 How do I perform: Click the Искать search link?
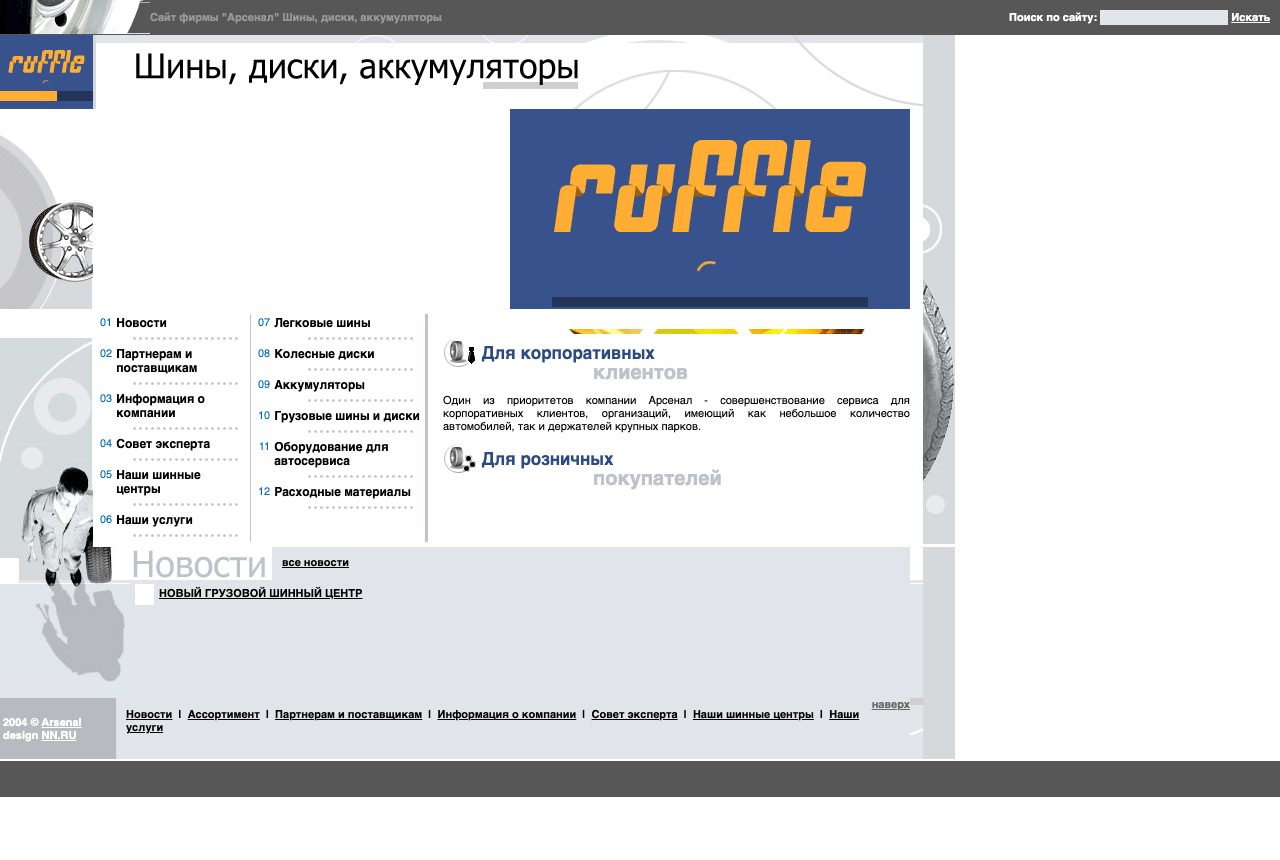(1250, 17)
